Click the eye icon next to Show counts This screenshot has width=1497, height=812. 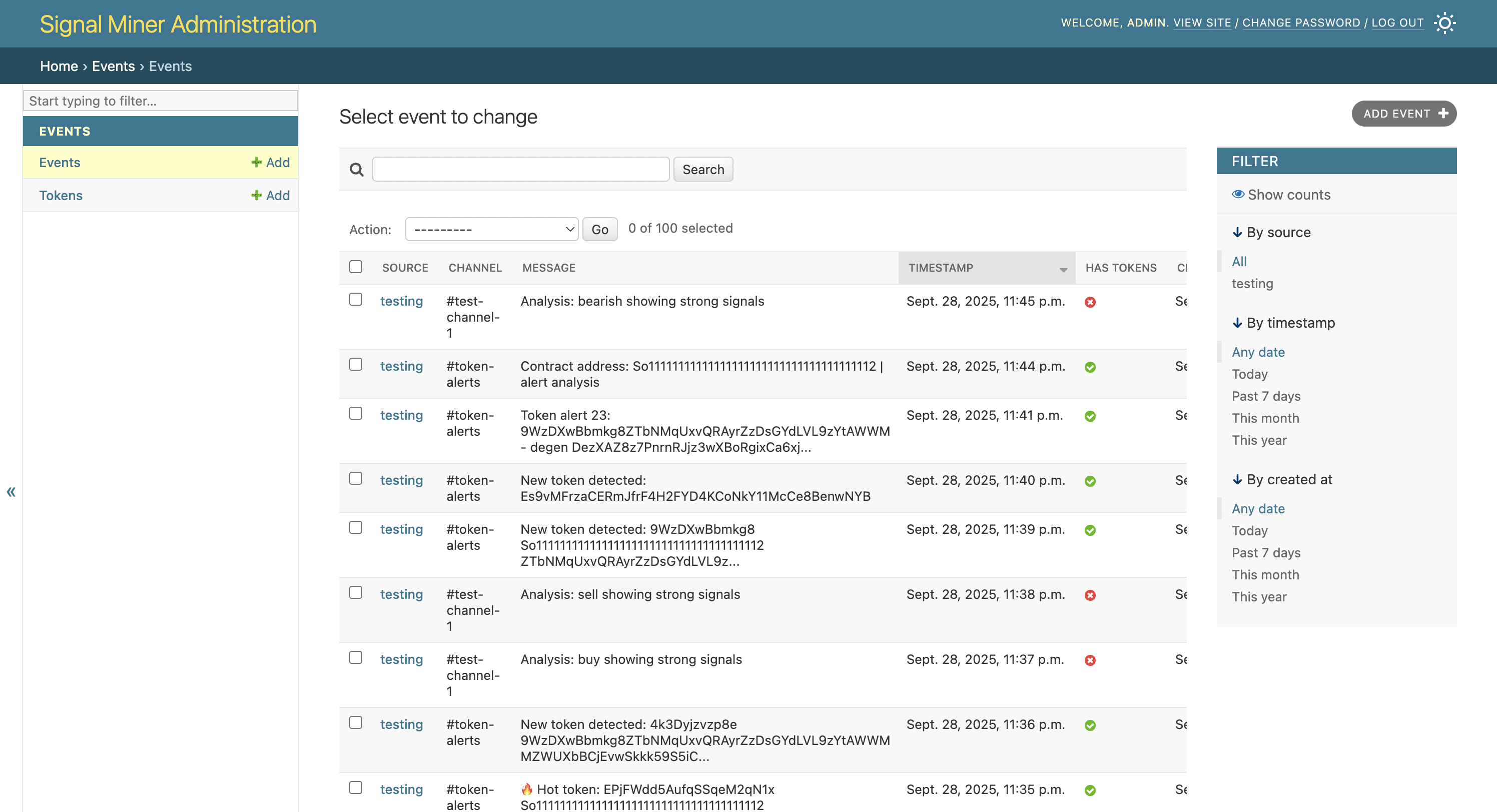coord(1238,194)
